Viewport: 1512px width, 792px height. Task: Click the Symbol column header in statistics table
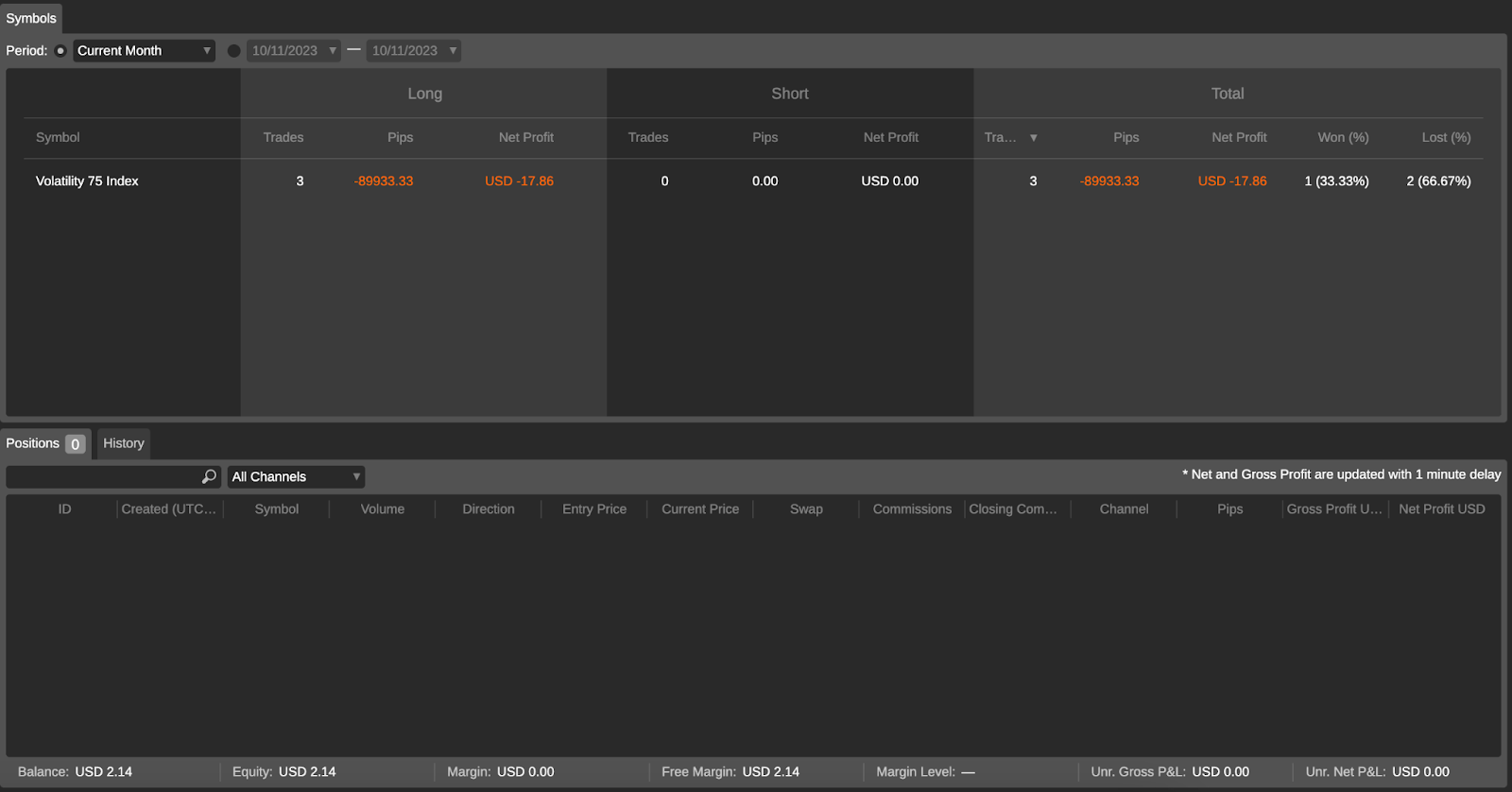[x=58, y=138]
